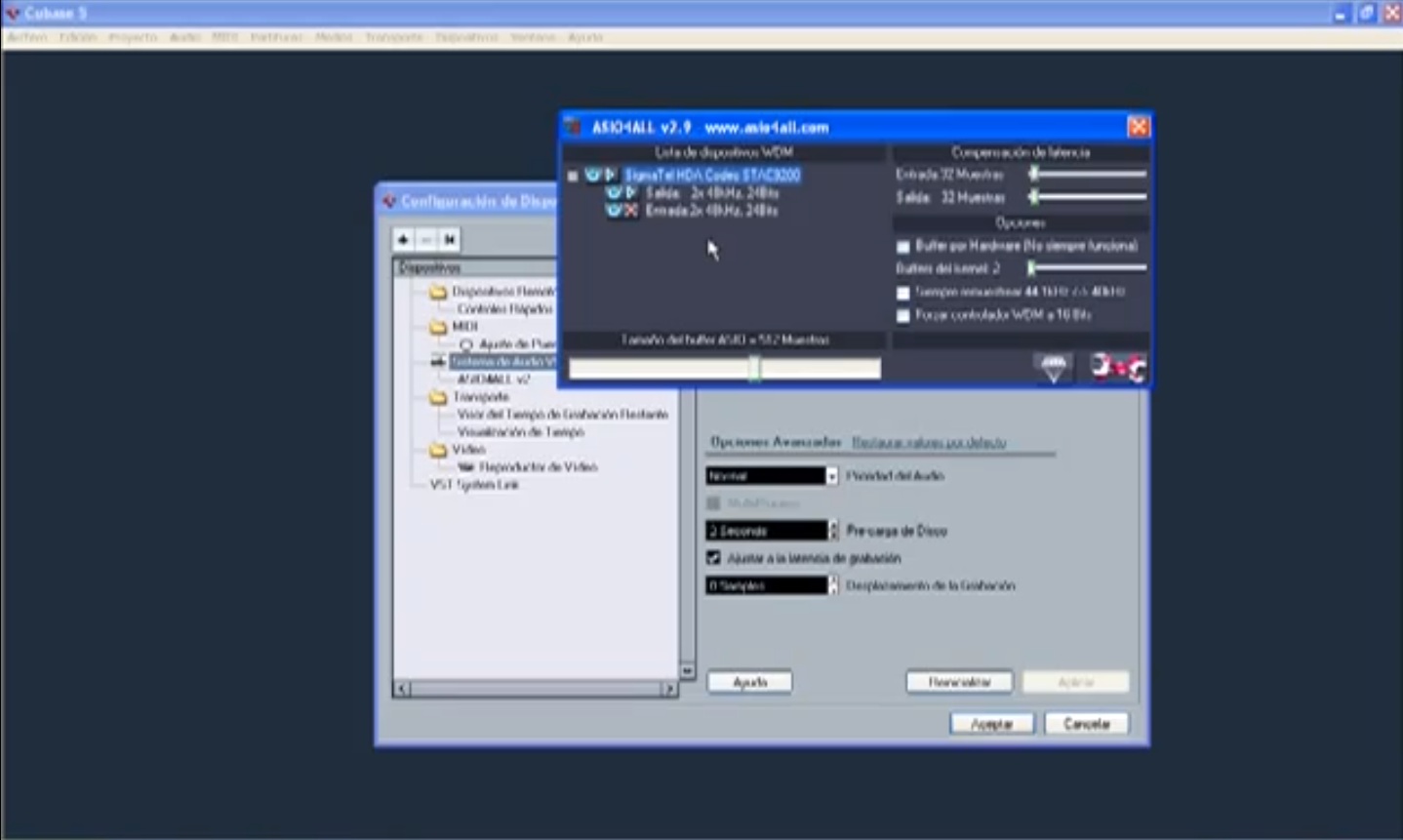Click the reset-to-default values link
The width and height of the screenshot is (1403, 840).
click(x=929, y=443)
